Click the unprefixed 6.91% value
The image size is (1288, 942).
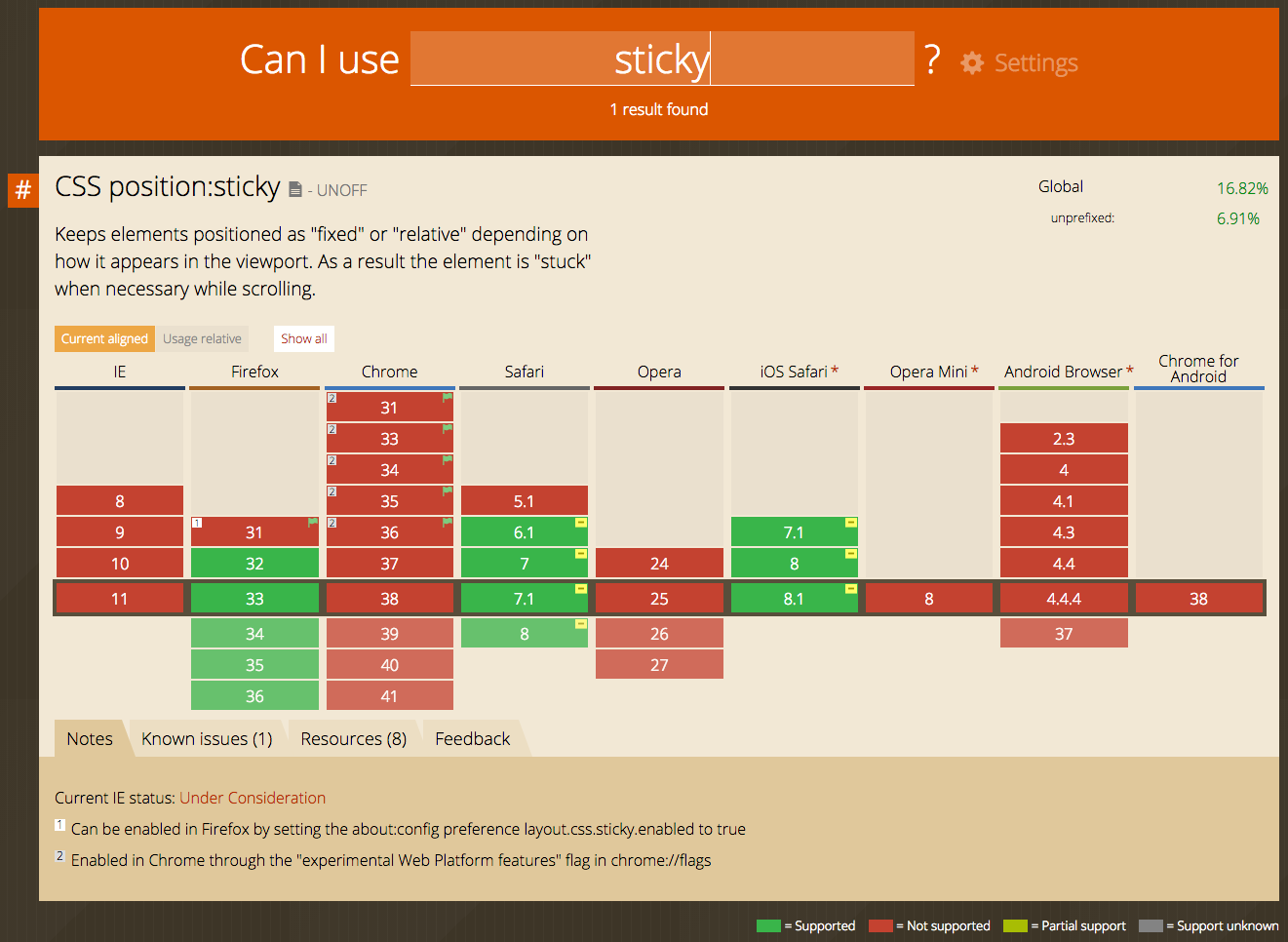1238,218
